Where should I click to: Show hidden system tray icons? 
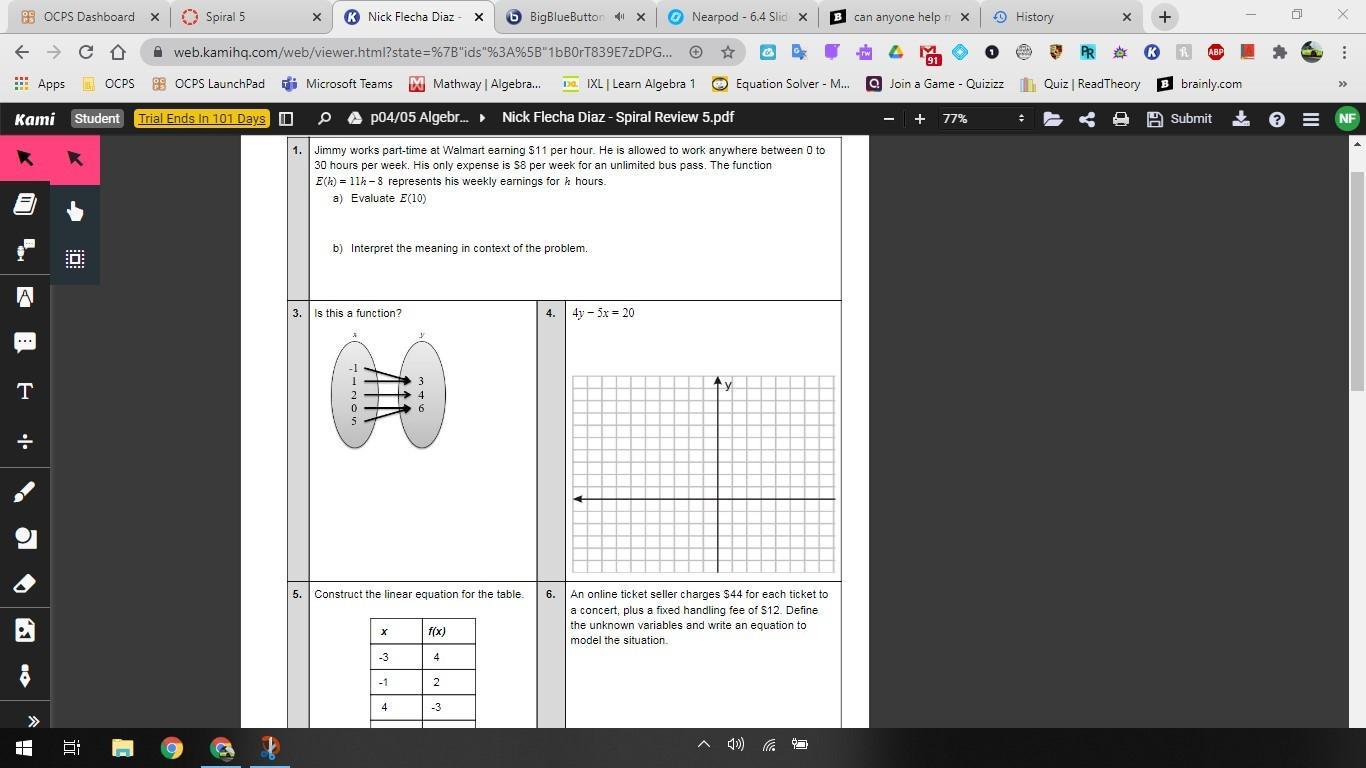pyautogui.click(x=704, y=744)
